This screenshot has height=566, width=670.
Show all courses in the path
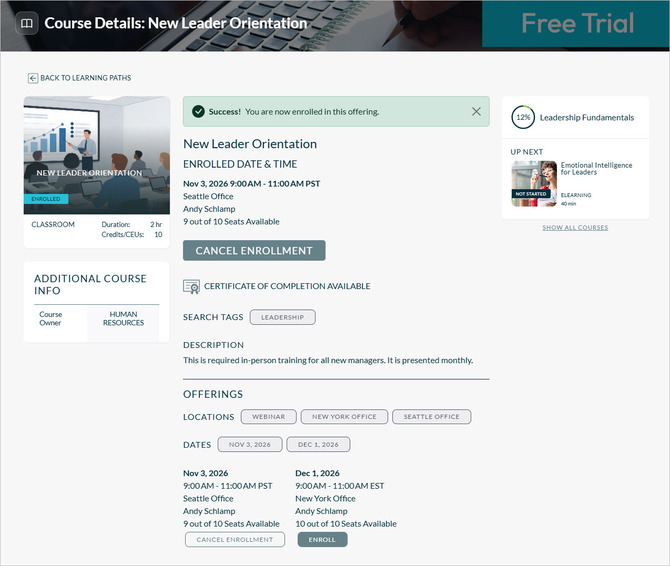coord(575,228)
